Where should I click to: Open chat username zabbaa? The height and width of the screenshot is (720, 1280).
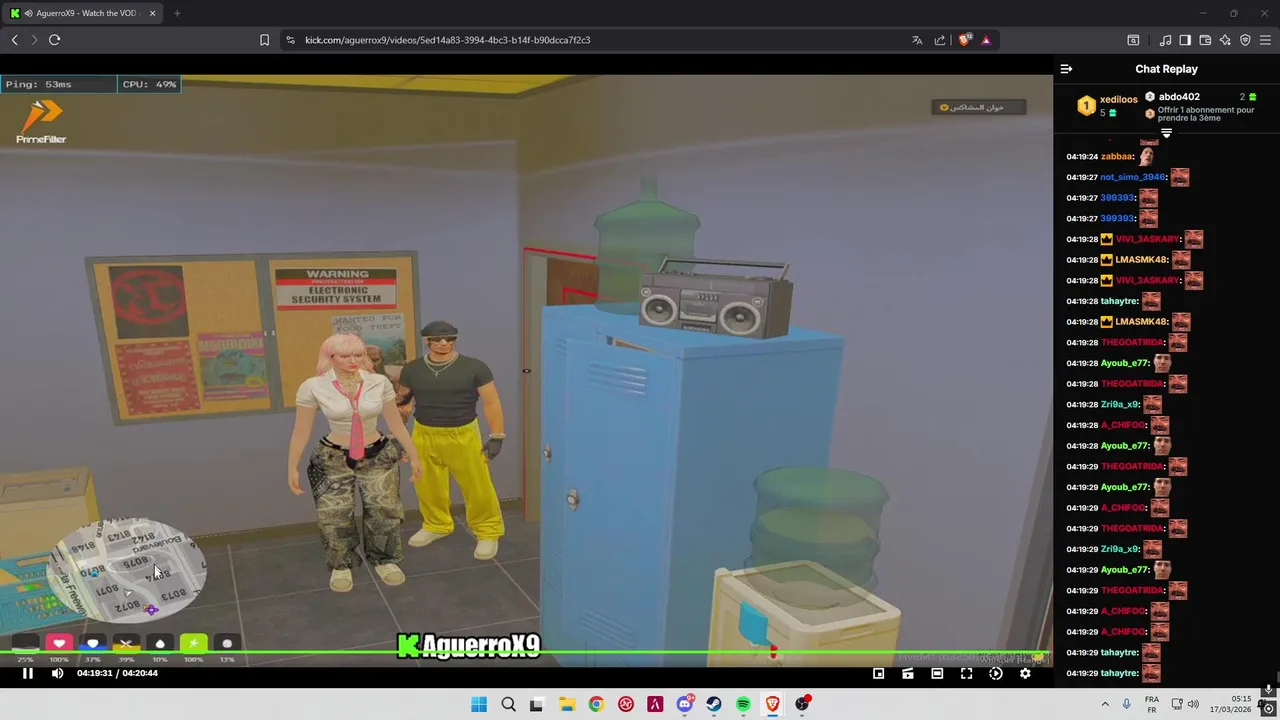(x=1117, y=157)
